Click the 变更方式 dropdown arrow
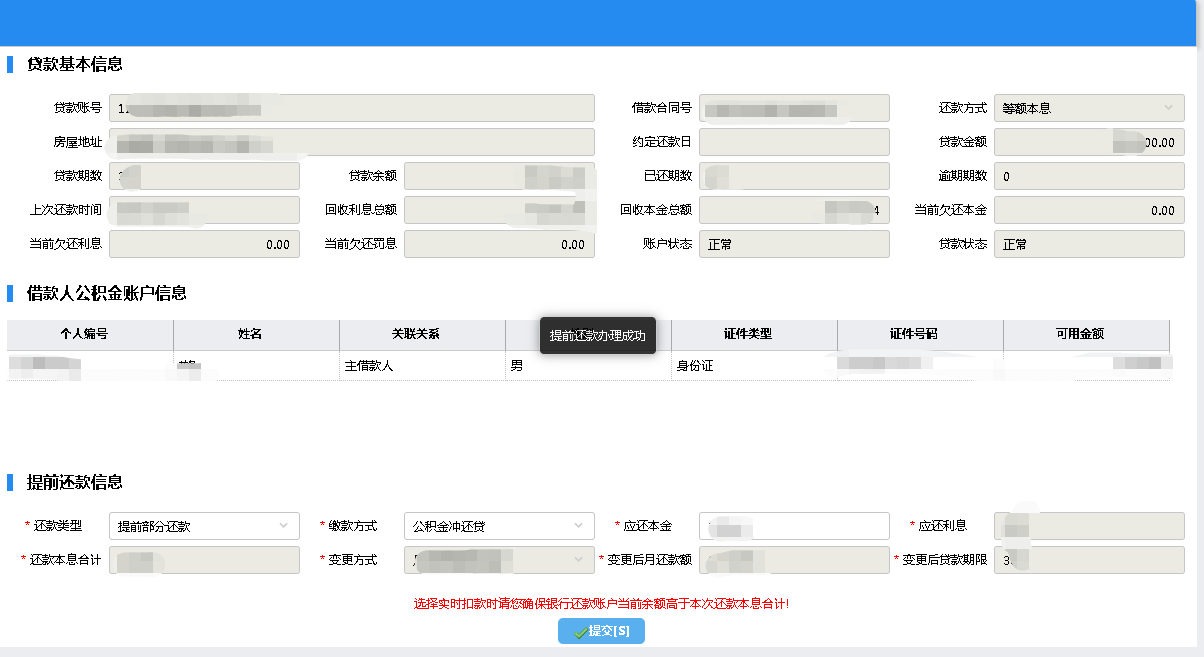Image resolution: width=1204 pixels, height=657 pixels. click(578, 560)
